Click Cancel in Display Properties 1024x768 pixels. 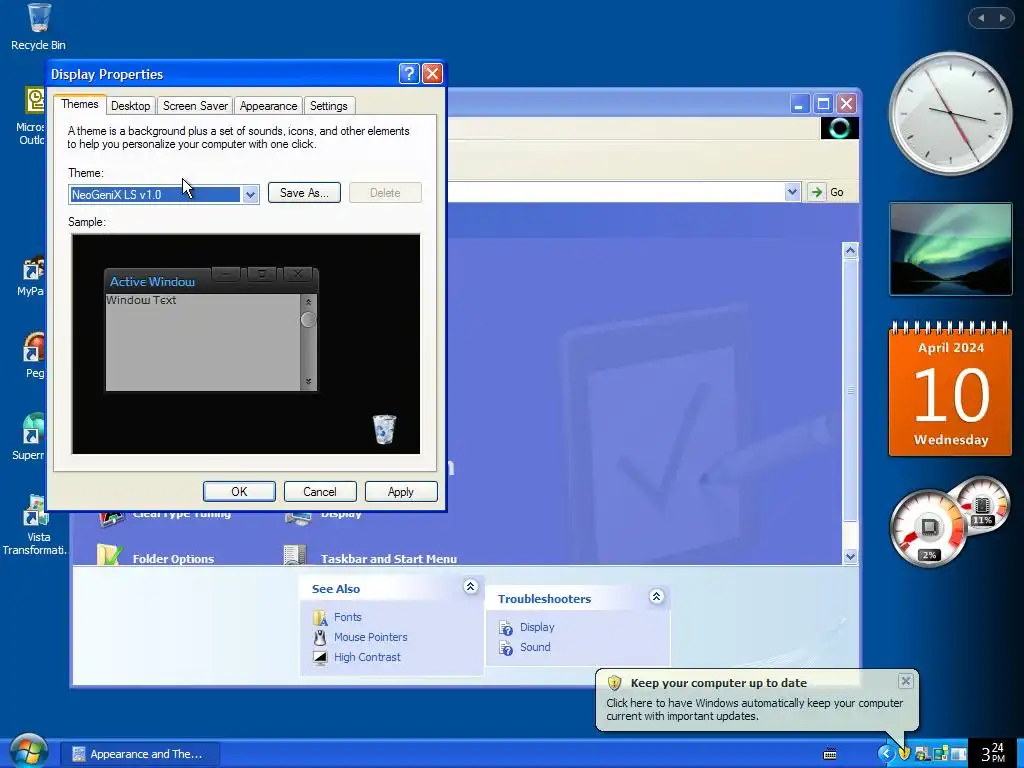tap(320, 492)
